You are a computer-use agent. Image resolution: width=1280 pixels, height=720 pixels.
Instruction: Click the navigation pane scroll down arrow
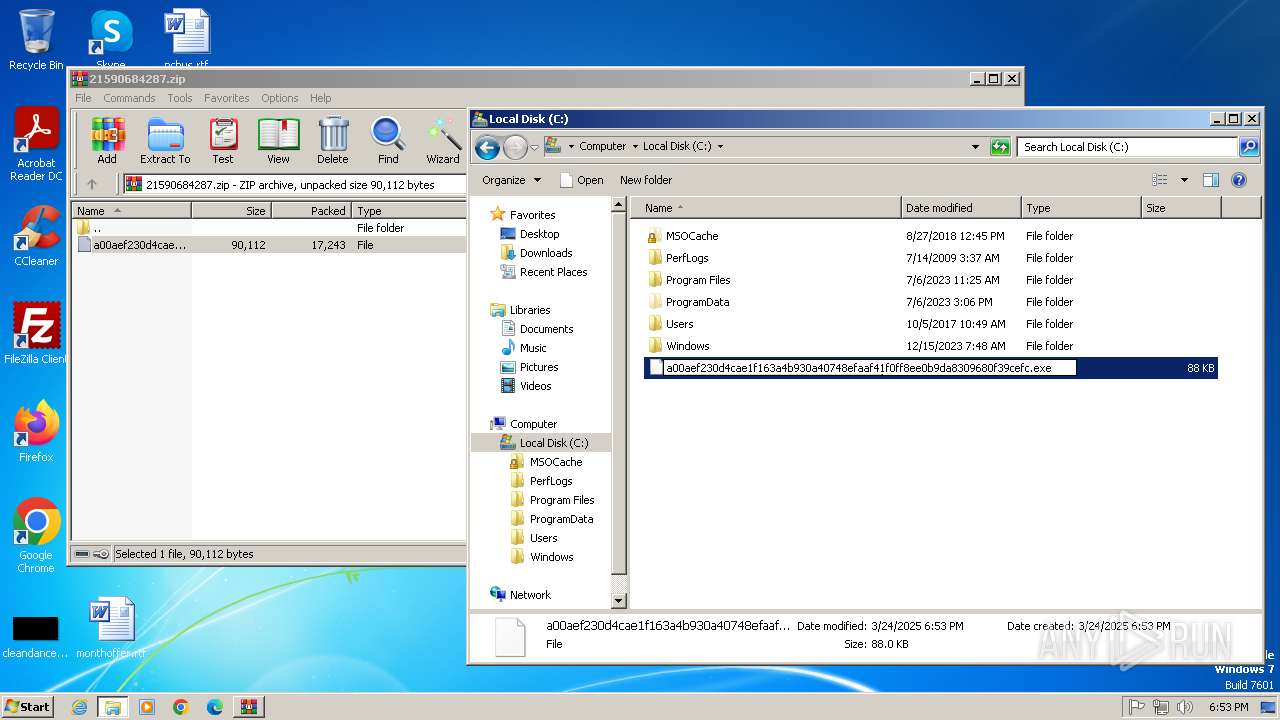click(x=619, y=600)
